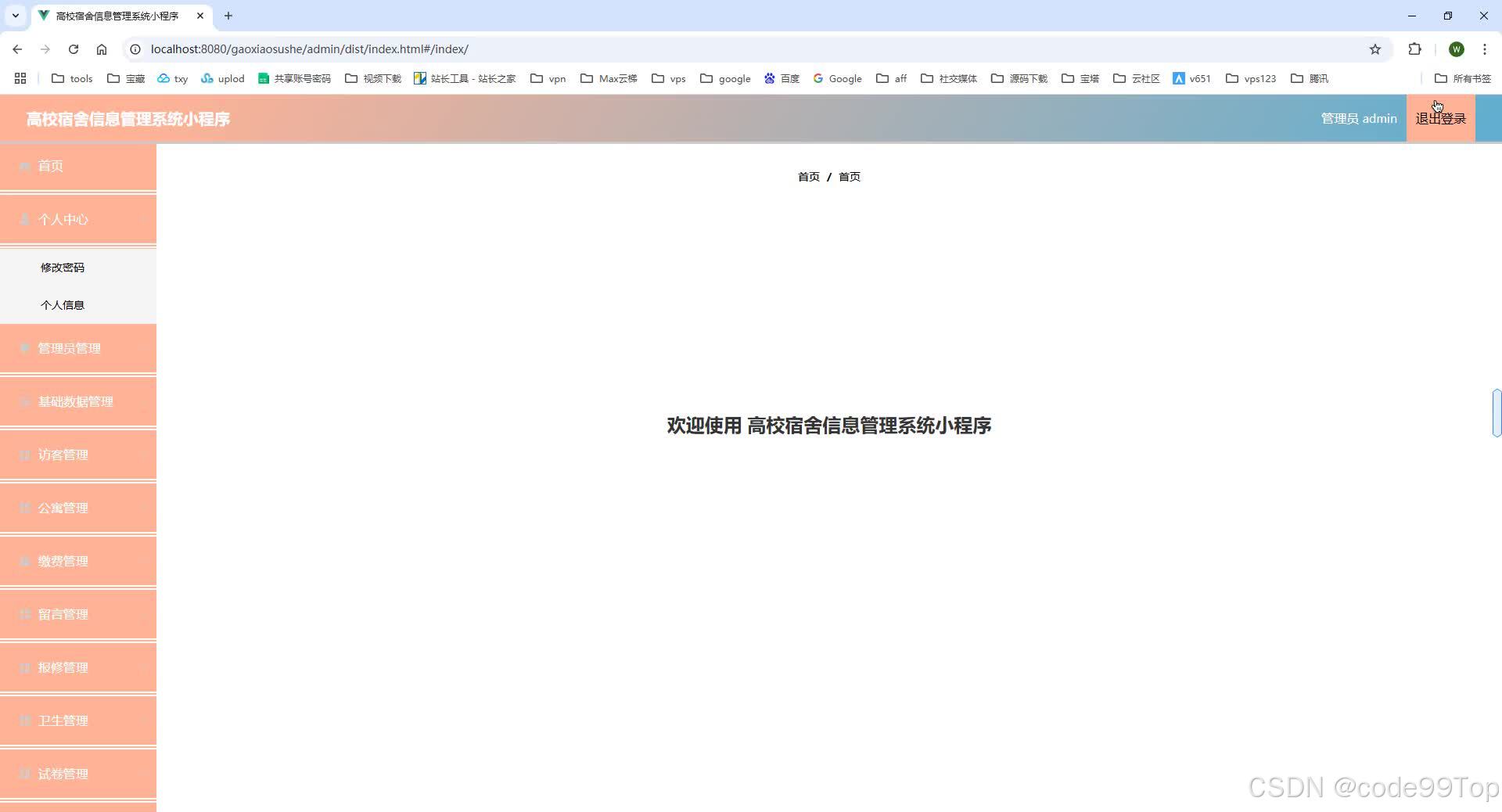Expand the 卫生管理 sidebar menu
Image resolution: width=1502 pixels, height=812 pixels.
[x=78, y=720]
